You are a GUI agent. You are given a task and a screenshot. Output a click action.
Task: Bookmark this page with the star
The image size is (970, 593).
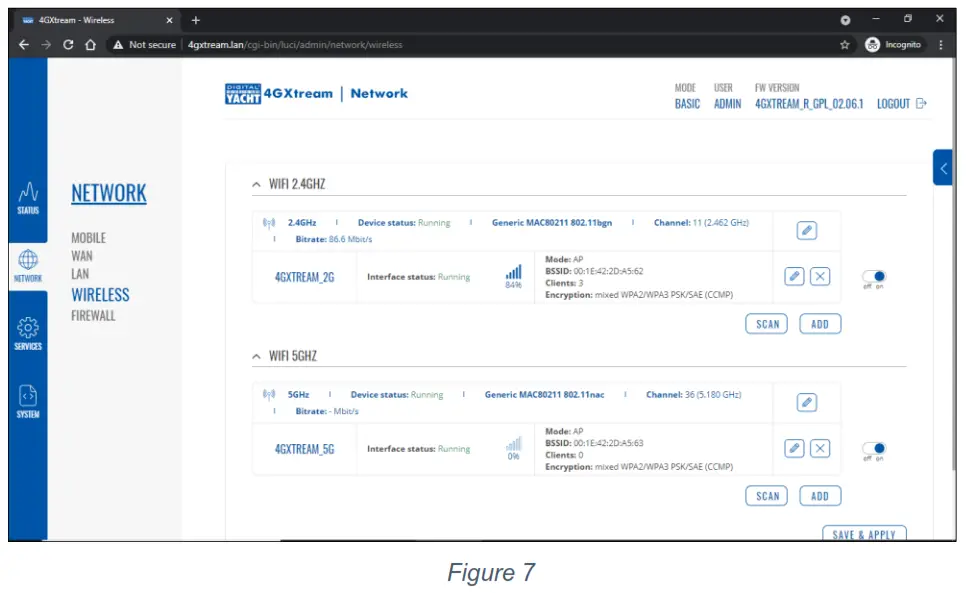coord(844,45)
